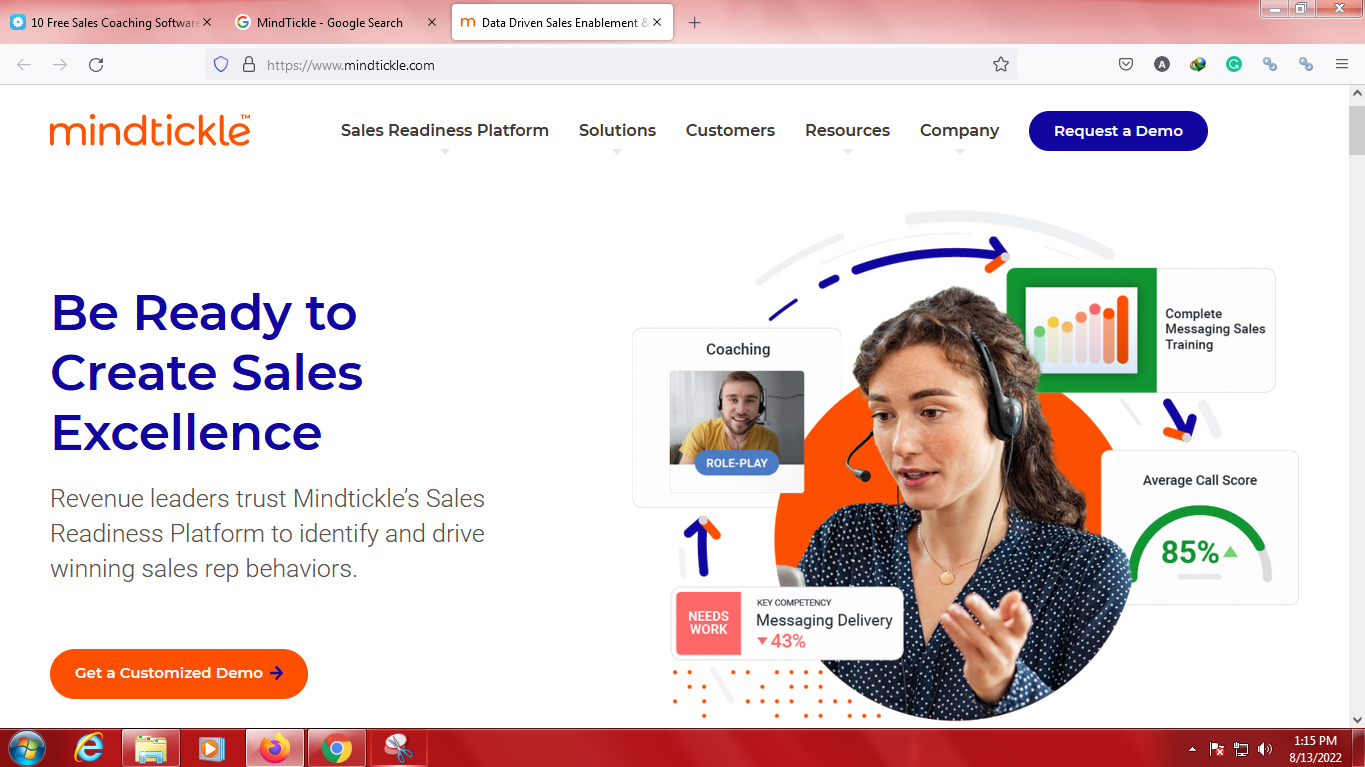This screenshot has width=1365, height=767.
Task: Open the Windows Start menu
Action: (26, 748)
